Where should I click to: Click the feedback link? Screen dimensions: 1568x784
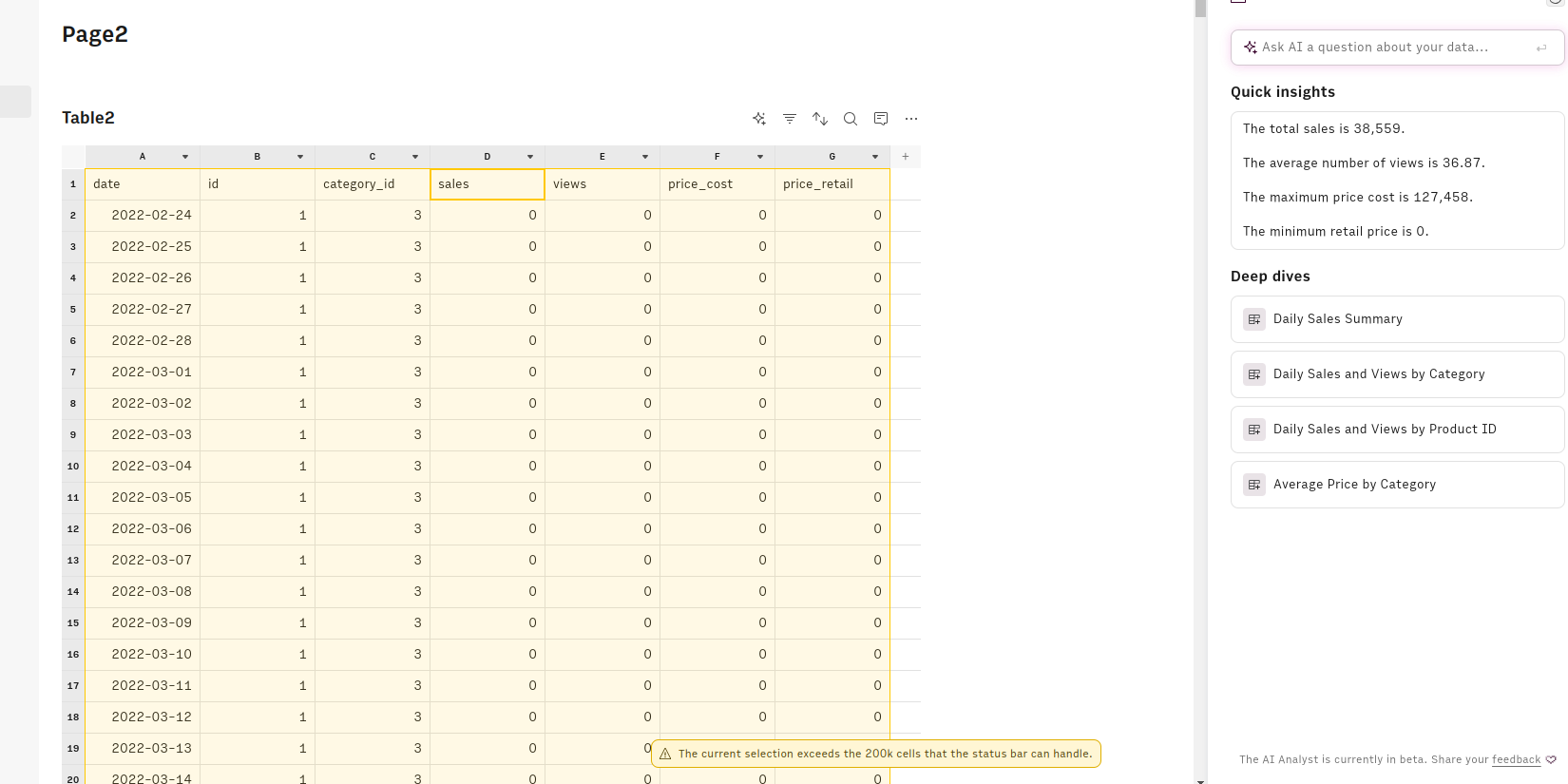point(1516,759)
